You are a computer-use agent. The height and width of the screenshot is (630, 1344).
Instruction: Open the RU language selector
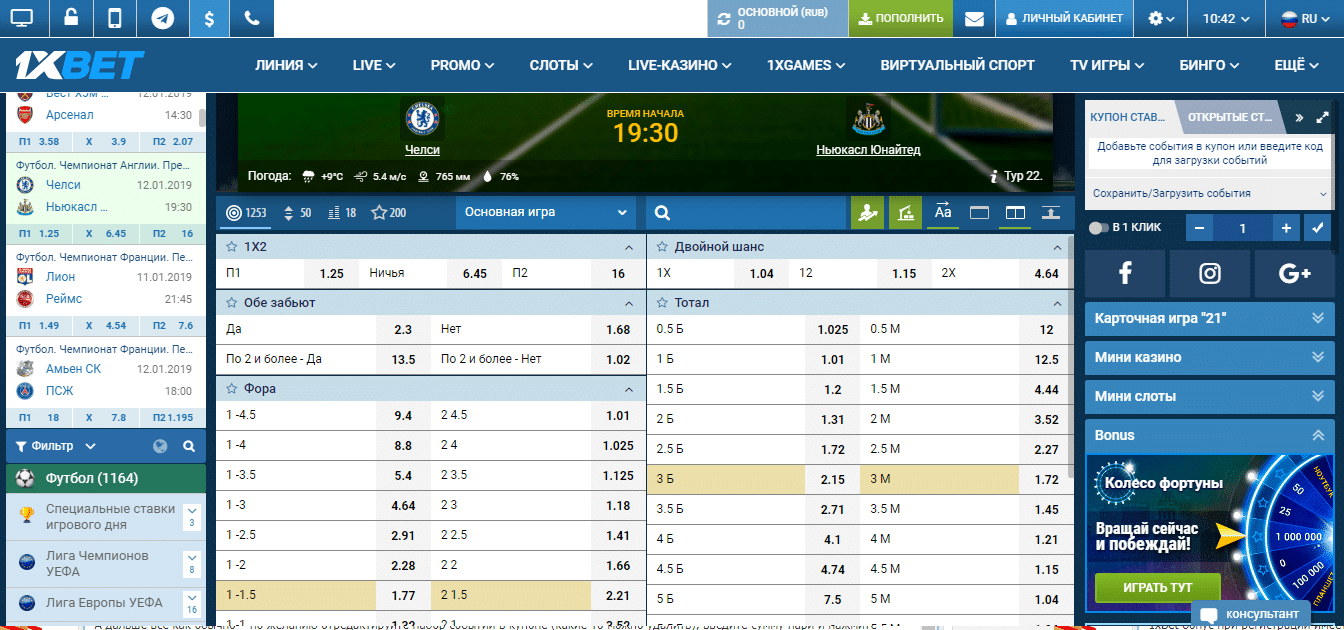click(x=1305, y=18)
